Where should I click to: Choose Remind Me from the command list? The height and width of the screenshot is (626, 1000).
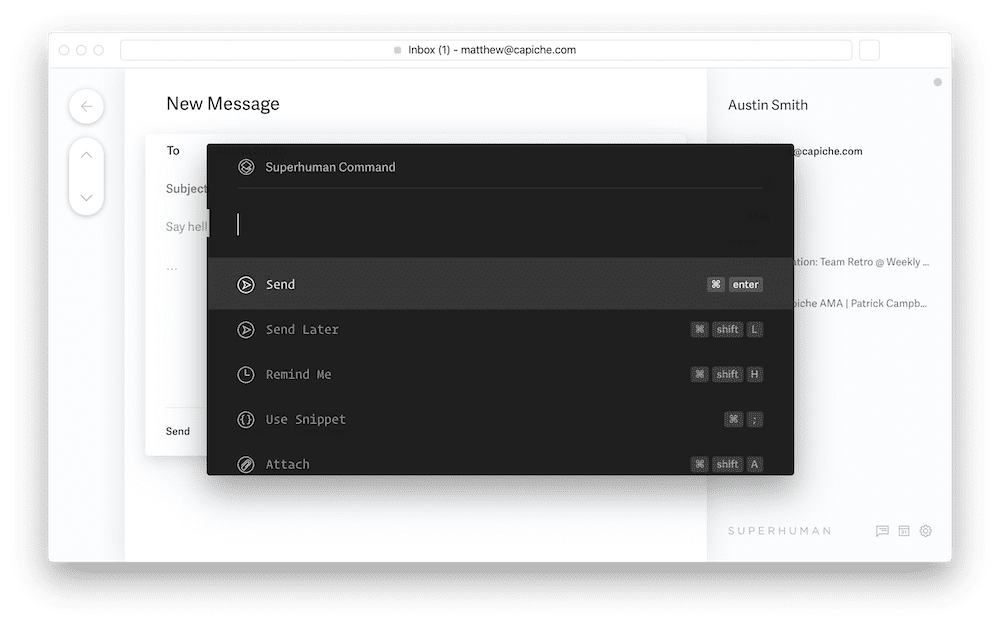point(298,375)
